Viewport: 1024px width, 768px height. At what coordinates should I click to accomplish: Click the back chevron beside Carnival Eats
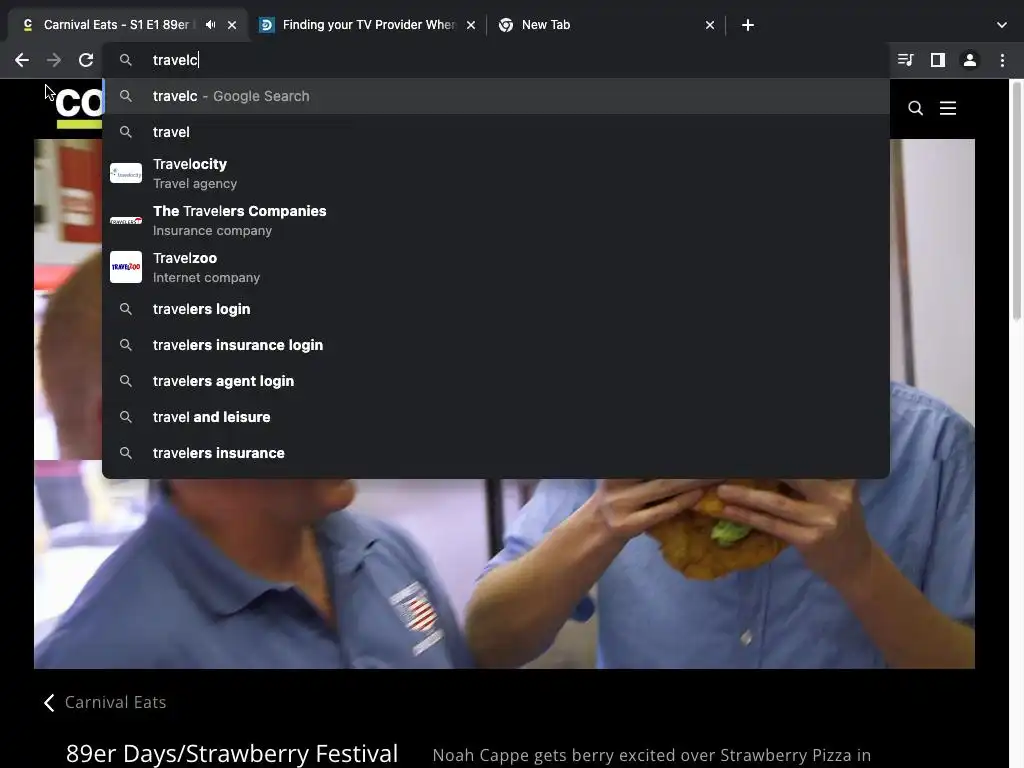click(x=49, y=702)
